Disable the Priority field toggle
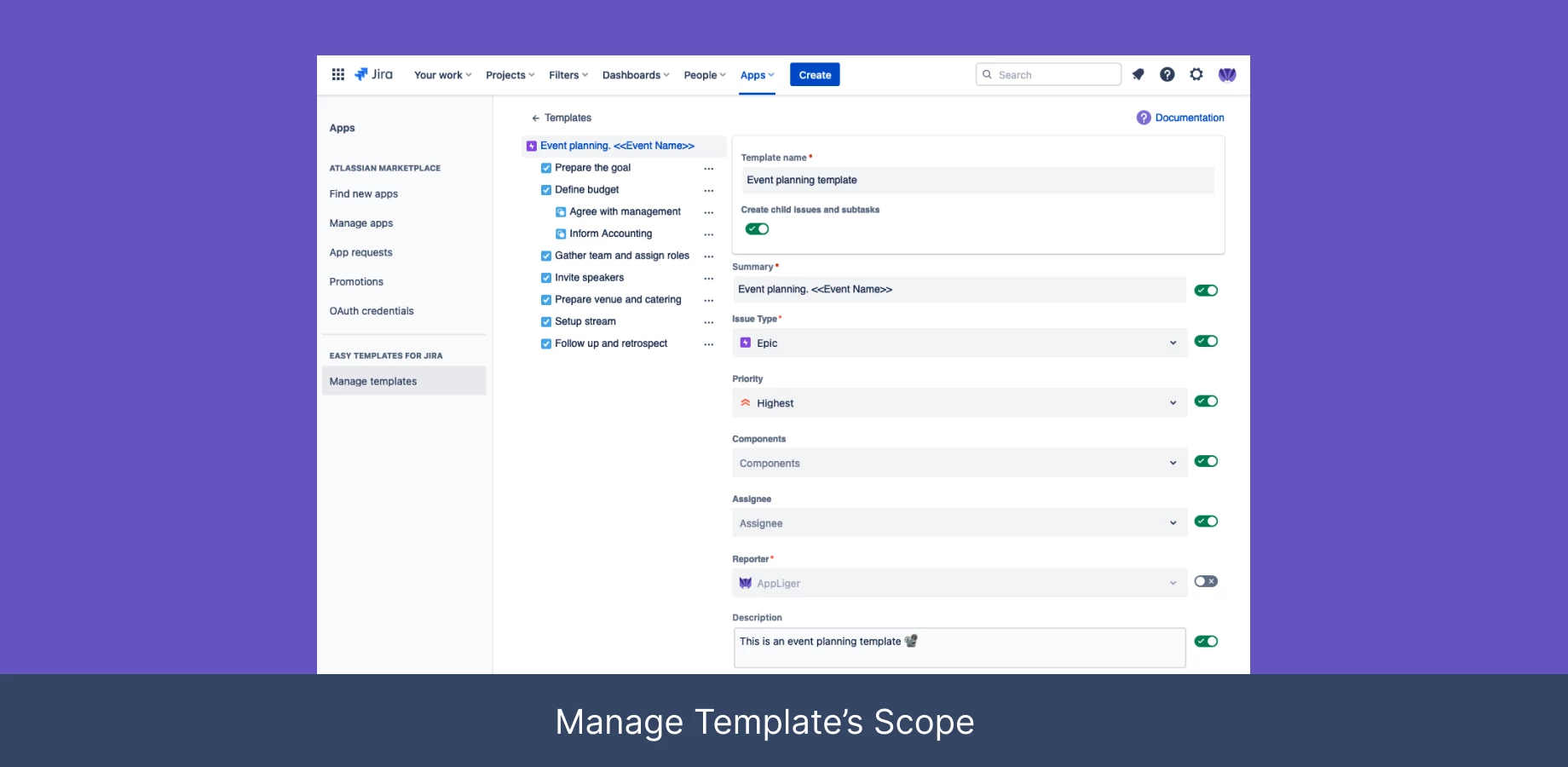1568x767 pixels. (x=1206, y=401)
